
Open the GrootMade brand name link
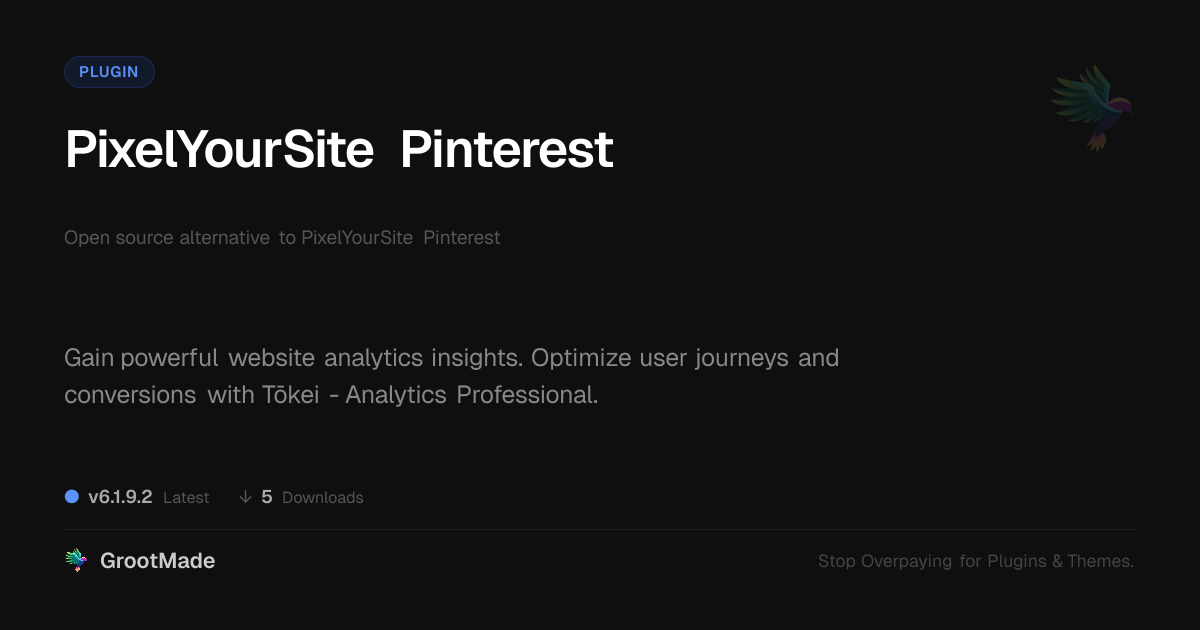click(157, 561)
